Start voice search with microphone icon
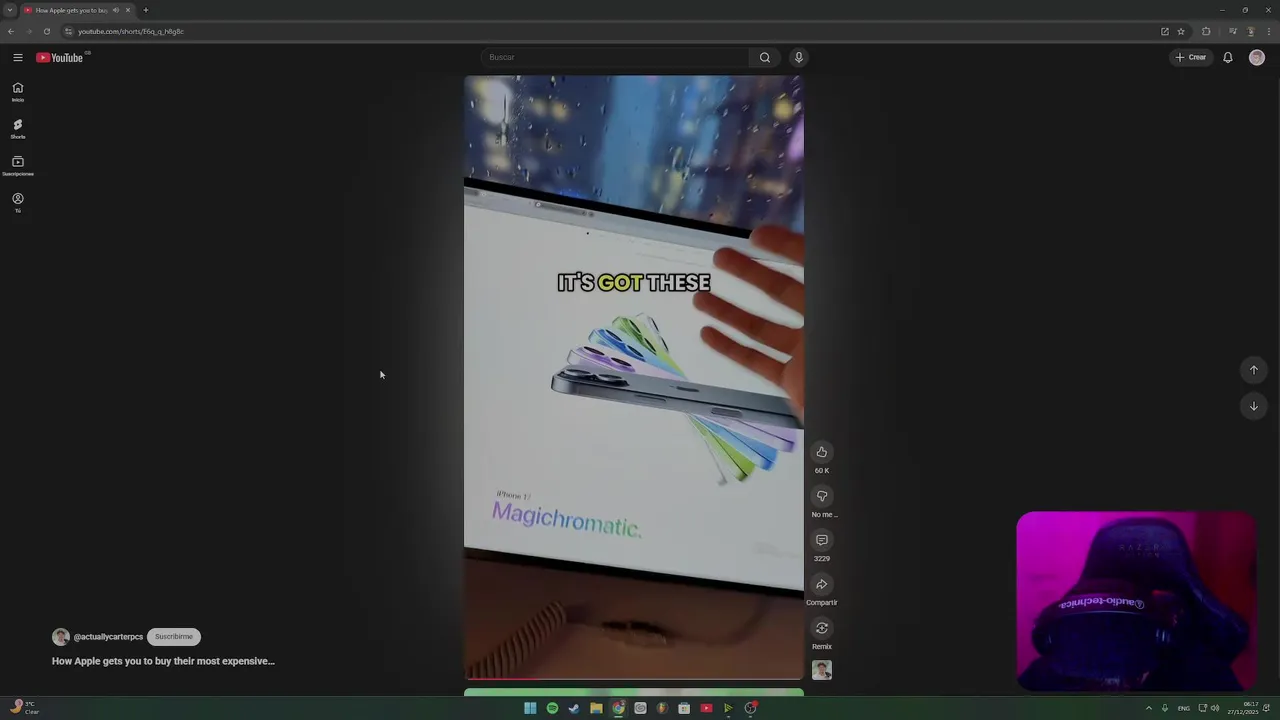 [798, 57]
